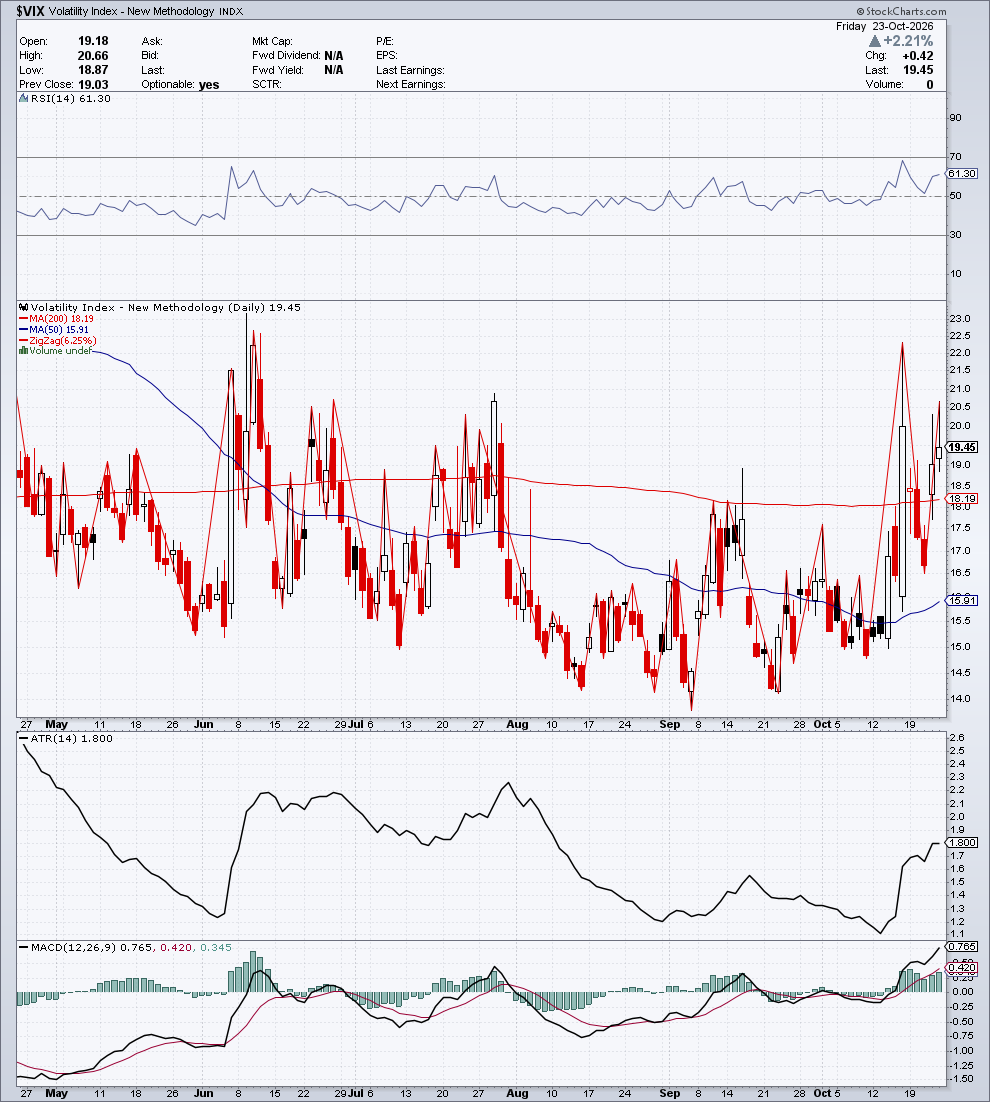Click the $VIX ticker symbol in the title
This screenshot has width=990, height=1102.
click(30, 11)
